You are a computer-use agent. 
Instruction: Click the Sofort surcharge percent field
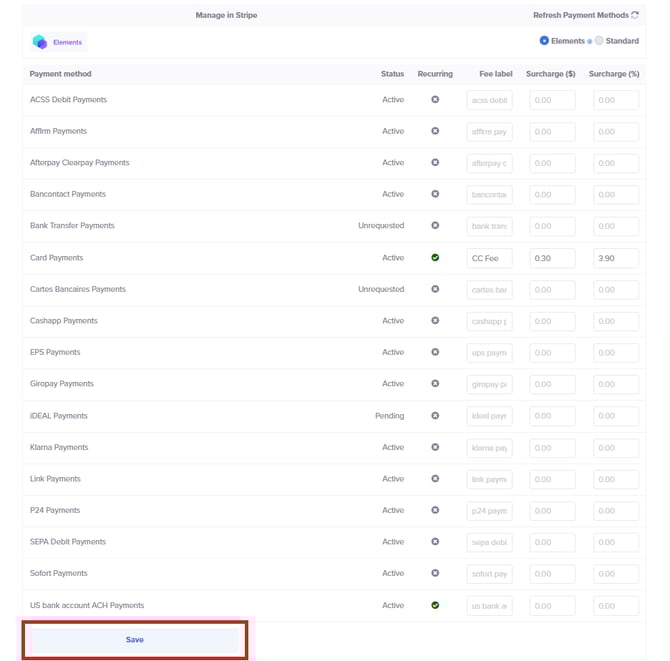pyautogui.click(x=614, y=574)
